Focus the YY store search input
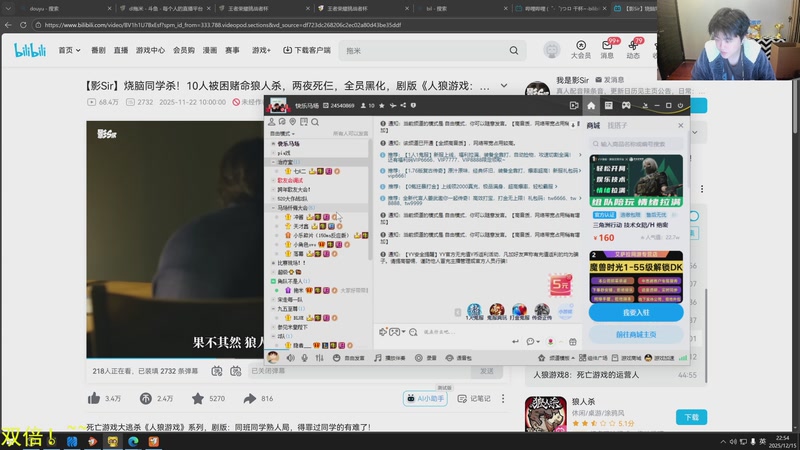This screenshot has width=800, height=450. coord(636,144)
